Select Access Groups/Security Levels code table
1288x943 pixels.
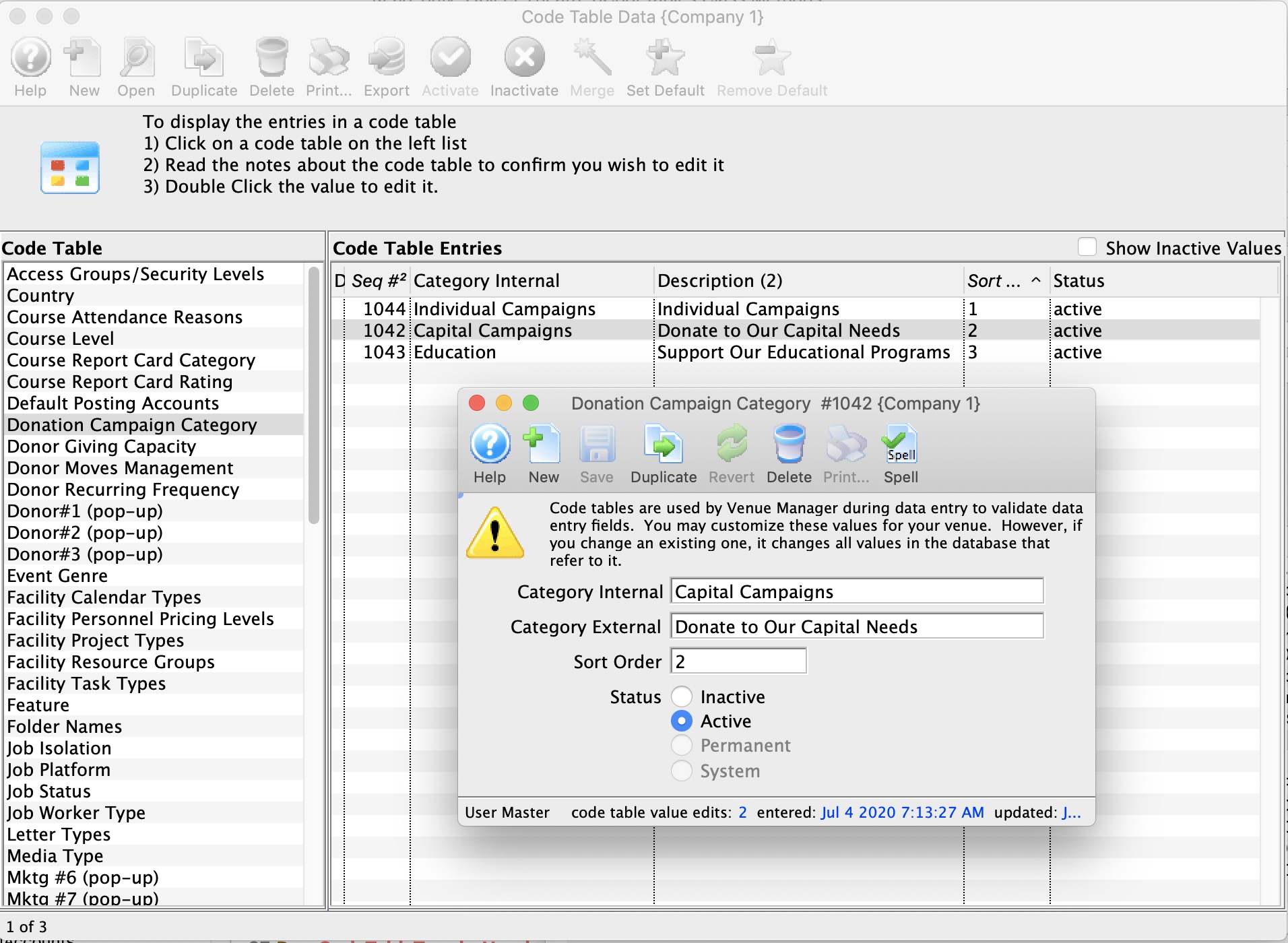[154, 274]
